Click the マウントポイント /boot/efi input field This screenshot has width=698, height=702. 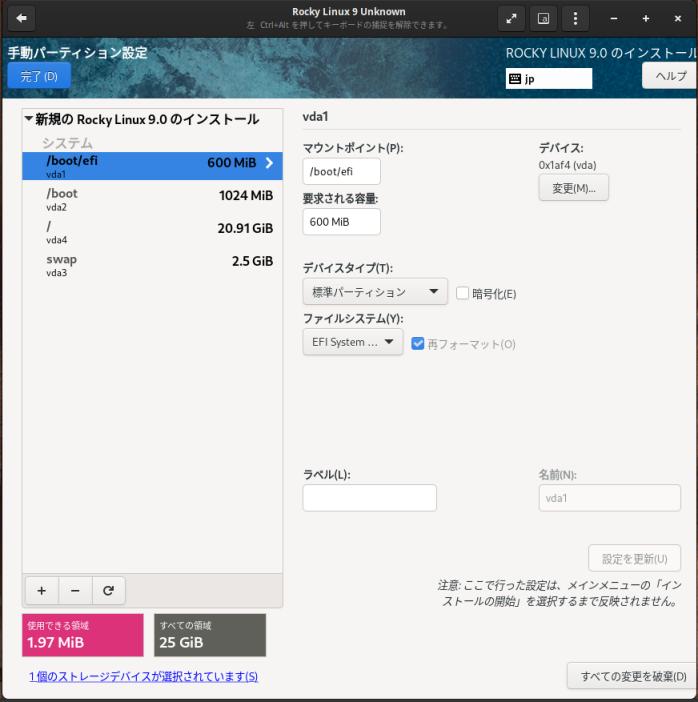(x=342, y=171)
